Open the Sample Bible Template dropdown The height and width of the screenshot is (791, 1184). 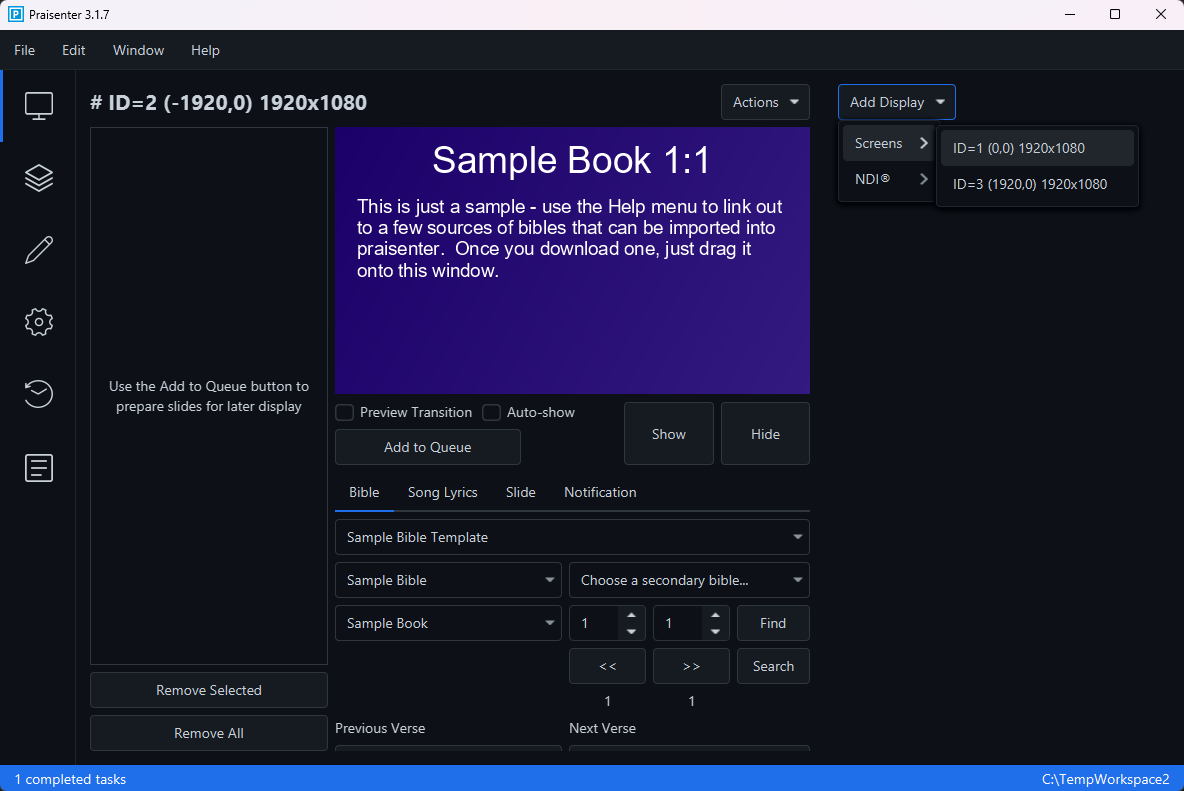pos(572,537)
